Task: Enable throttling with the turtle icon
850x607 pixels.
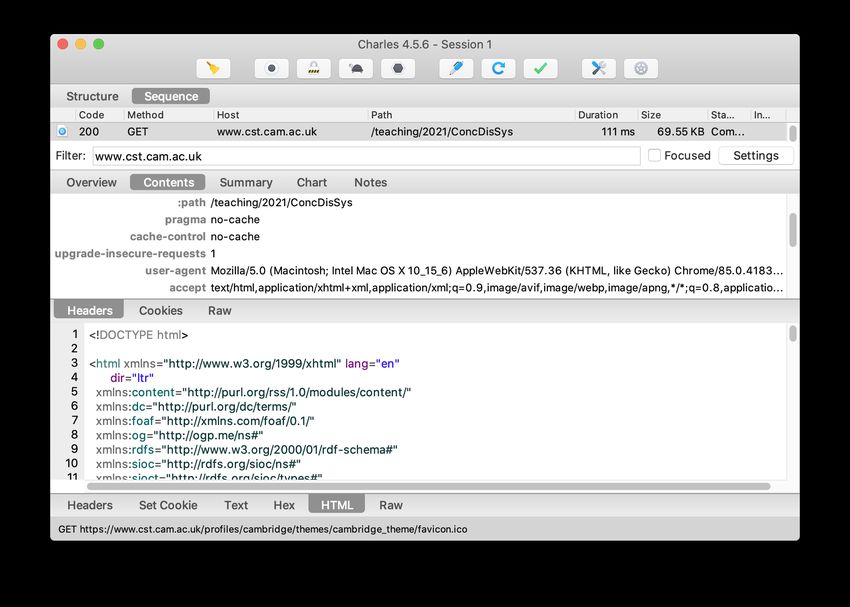Action: pos(356,68)
